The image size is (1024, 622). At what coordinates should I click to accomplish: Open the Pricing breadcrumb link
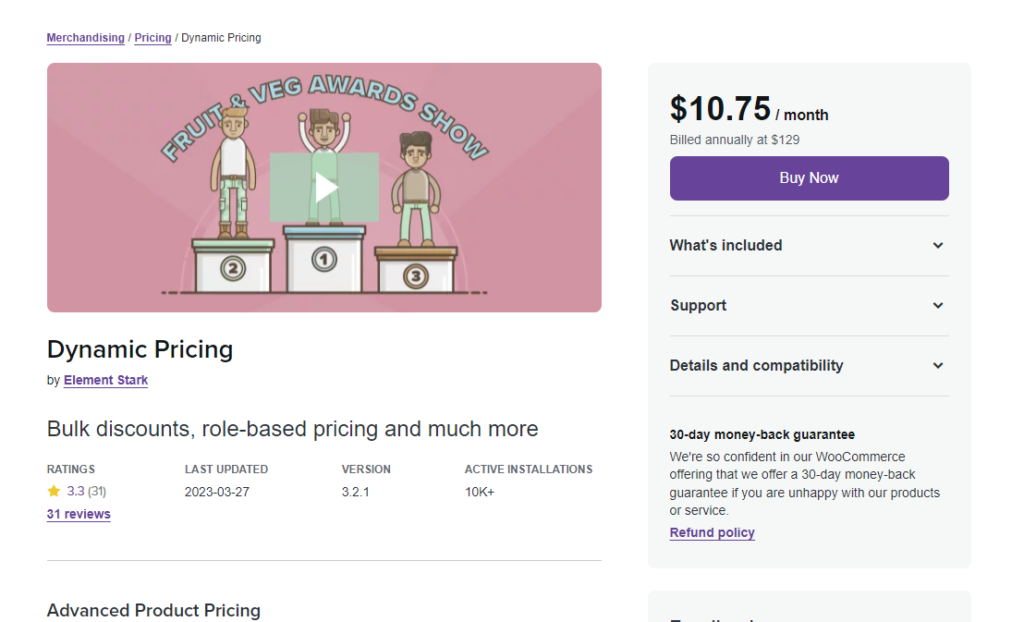coord(153,38)
